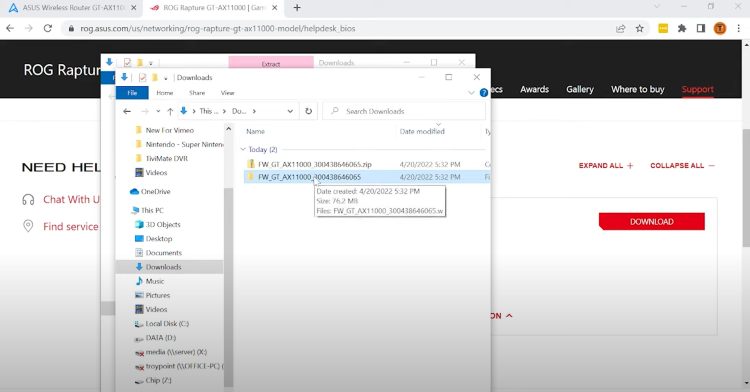The image size is (750, 392).
Task: Open the Awards page link
Action: (x=534, y=89)
